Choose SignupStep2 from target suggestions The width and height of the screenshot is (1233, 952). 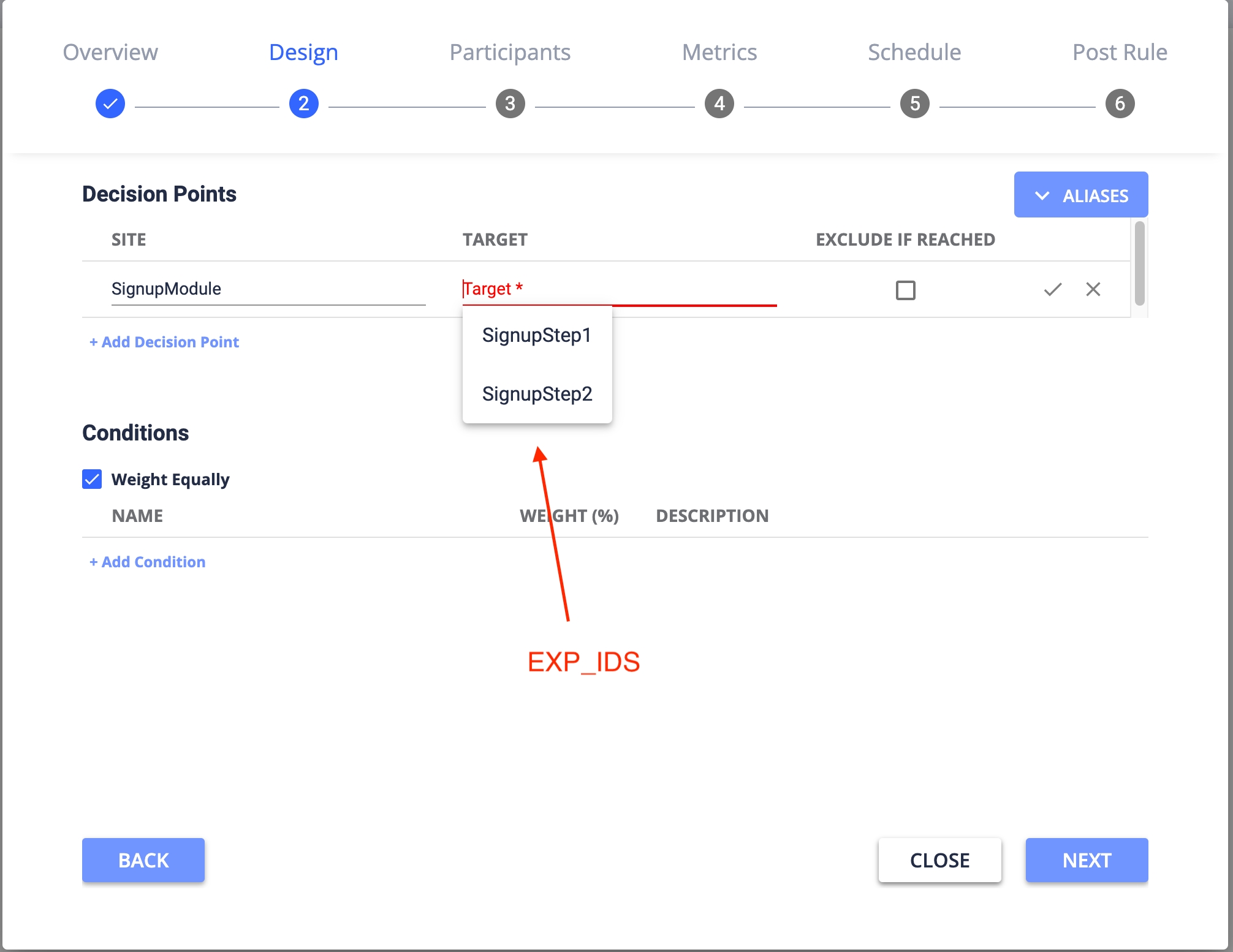537,394
